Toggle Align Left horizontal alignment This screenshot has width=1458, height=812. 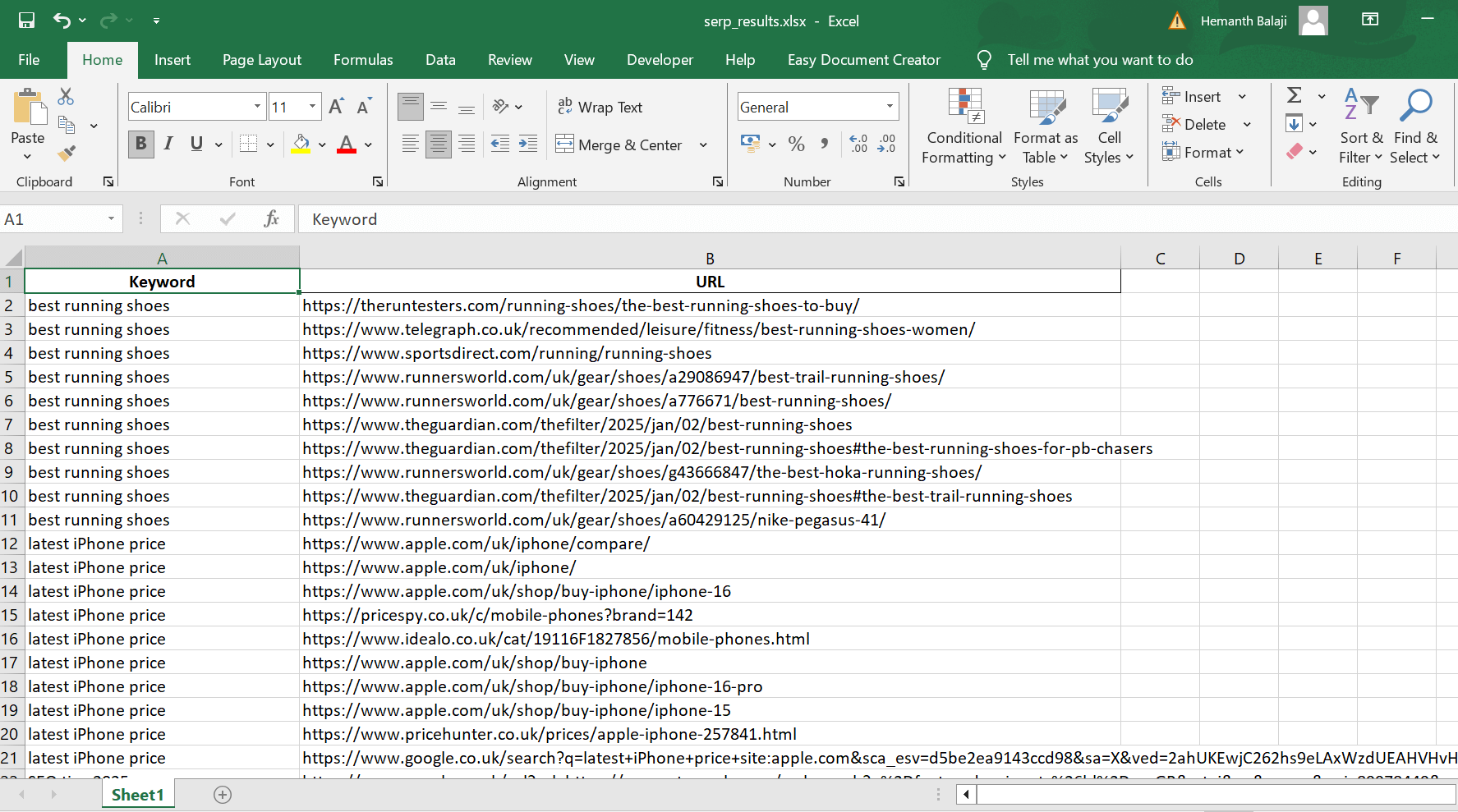tap(410, 145)
